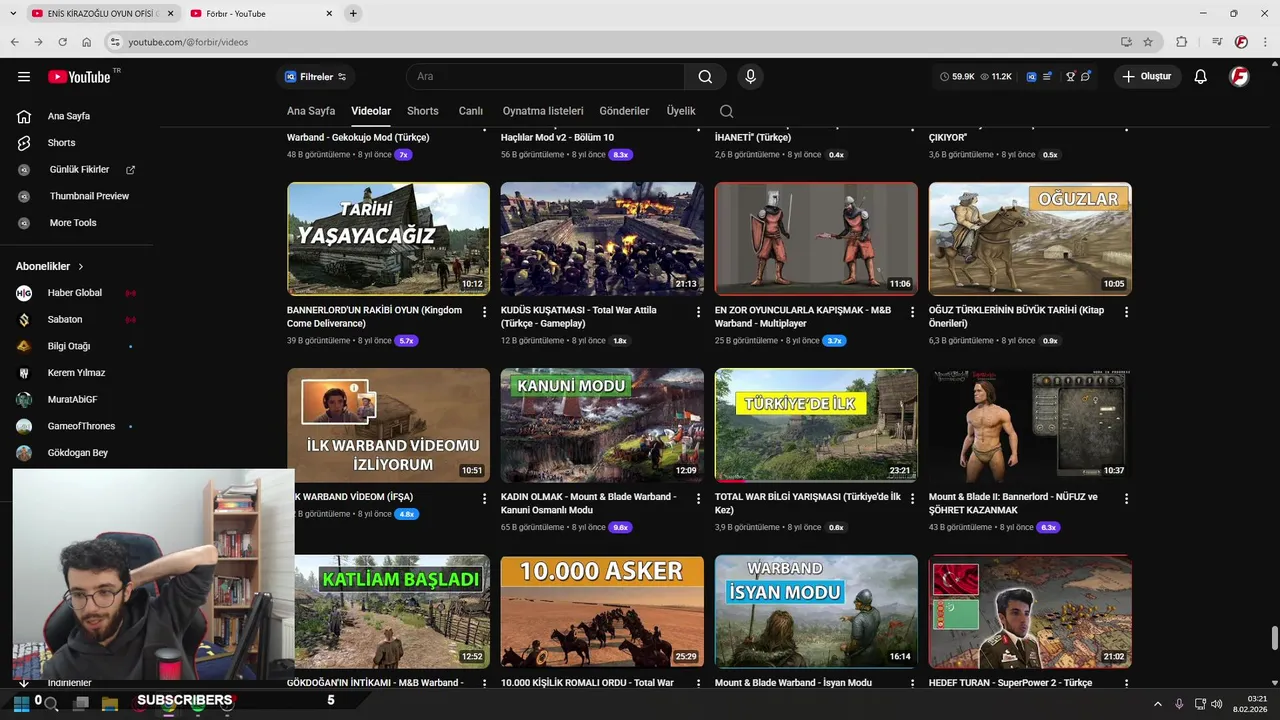Expand the Abonelikler section chevron
The height and width of the screenshot is (720, 1280).
[x=81, y=267]
